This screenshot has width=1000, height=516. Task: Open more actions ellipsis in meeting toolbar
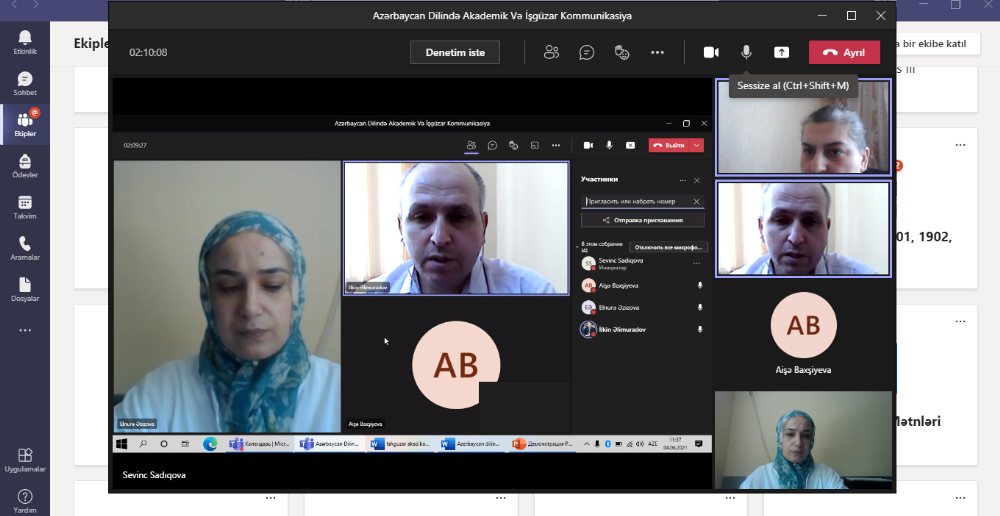(658, 52)
